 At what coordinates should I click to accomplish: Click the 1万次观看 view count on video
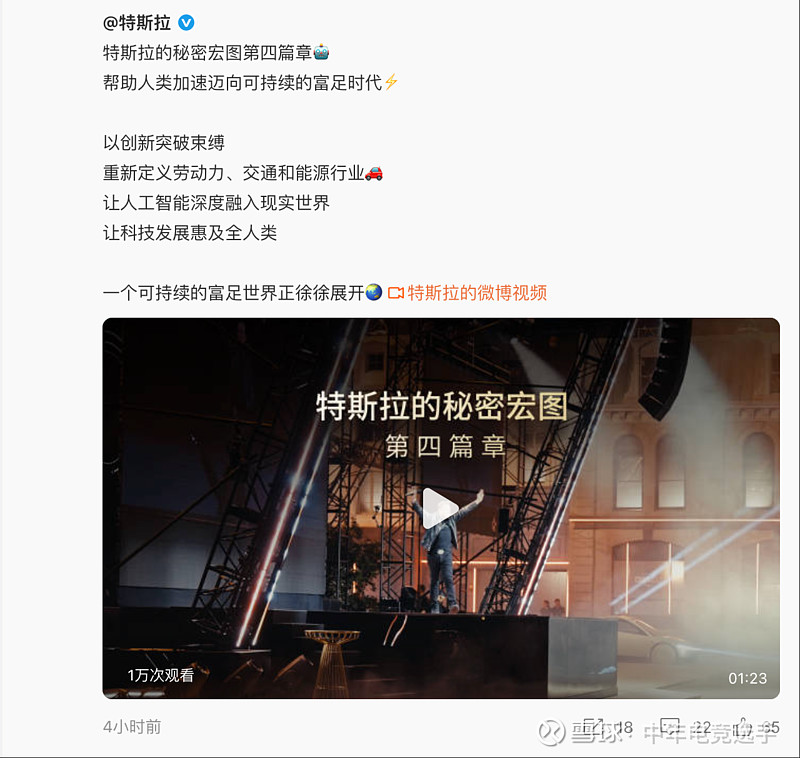click(161, 675)
